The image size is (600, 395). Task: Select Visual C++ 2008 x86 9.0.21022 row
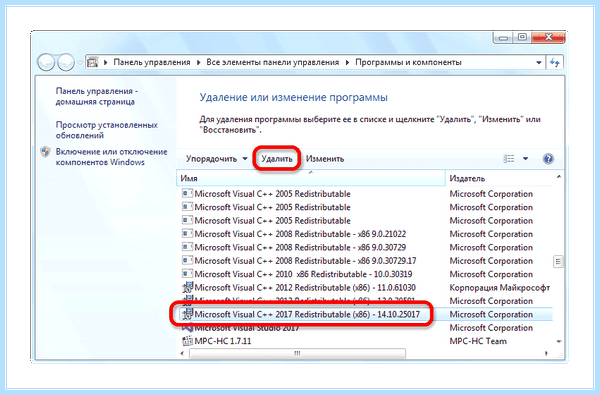(x=365, y=234)
